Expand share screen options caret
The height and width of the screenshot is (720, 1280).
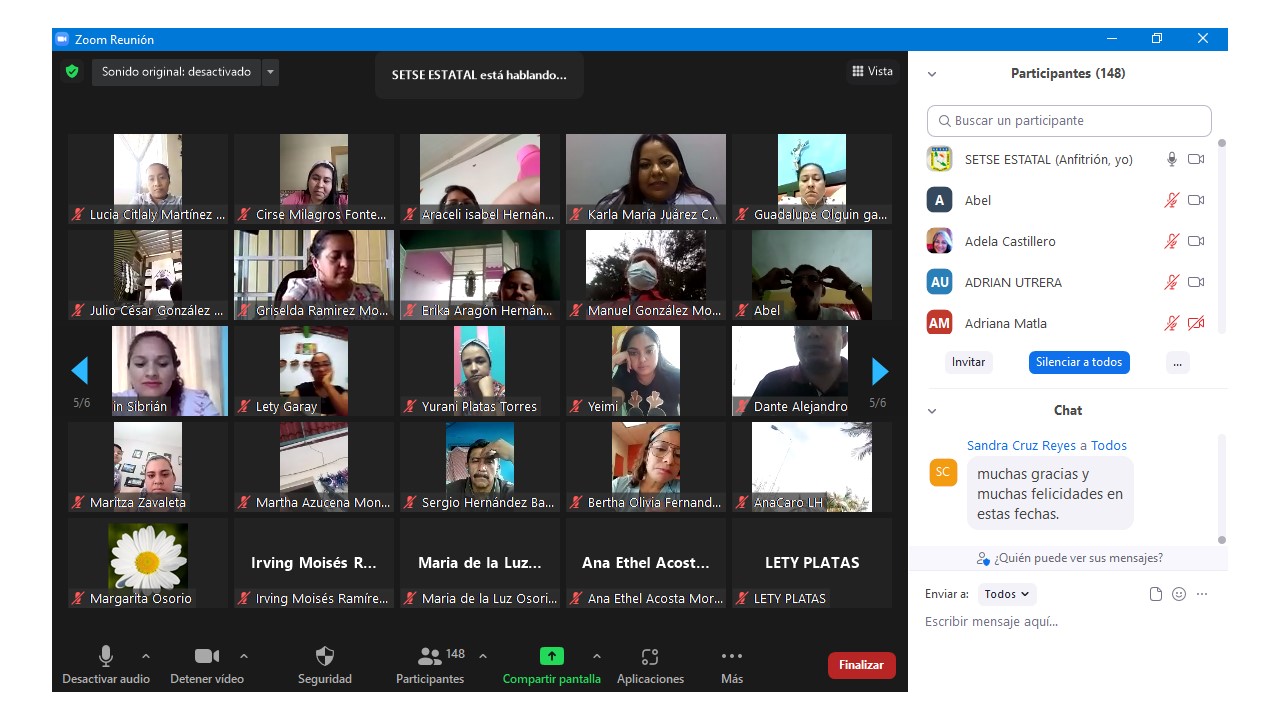[597, 656]
